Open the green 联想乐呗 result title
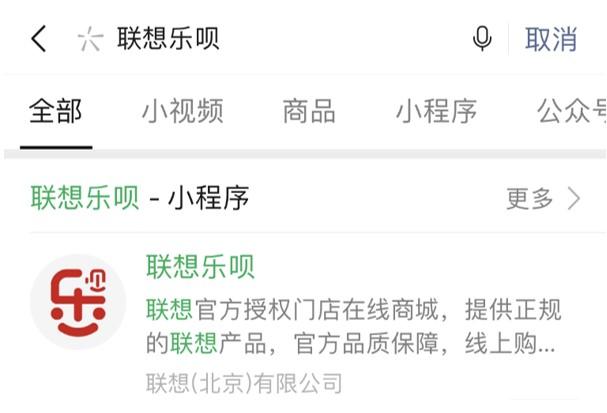 (x=201, y=266)
